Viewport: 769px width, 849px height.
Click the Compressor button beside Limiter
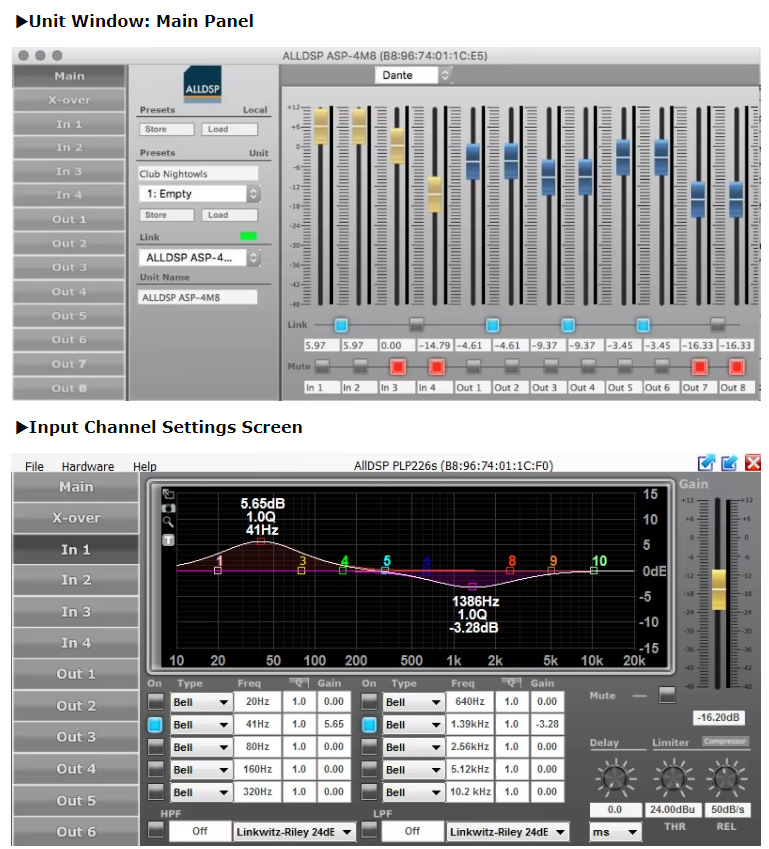pyautogui.click(x=725, y=741)
